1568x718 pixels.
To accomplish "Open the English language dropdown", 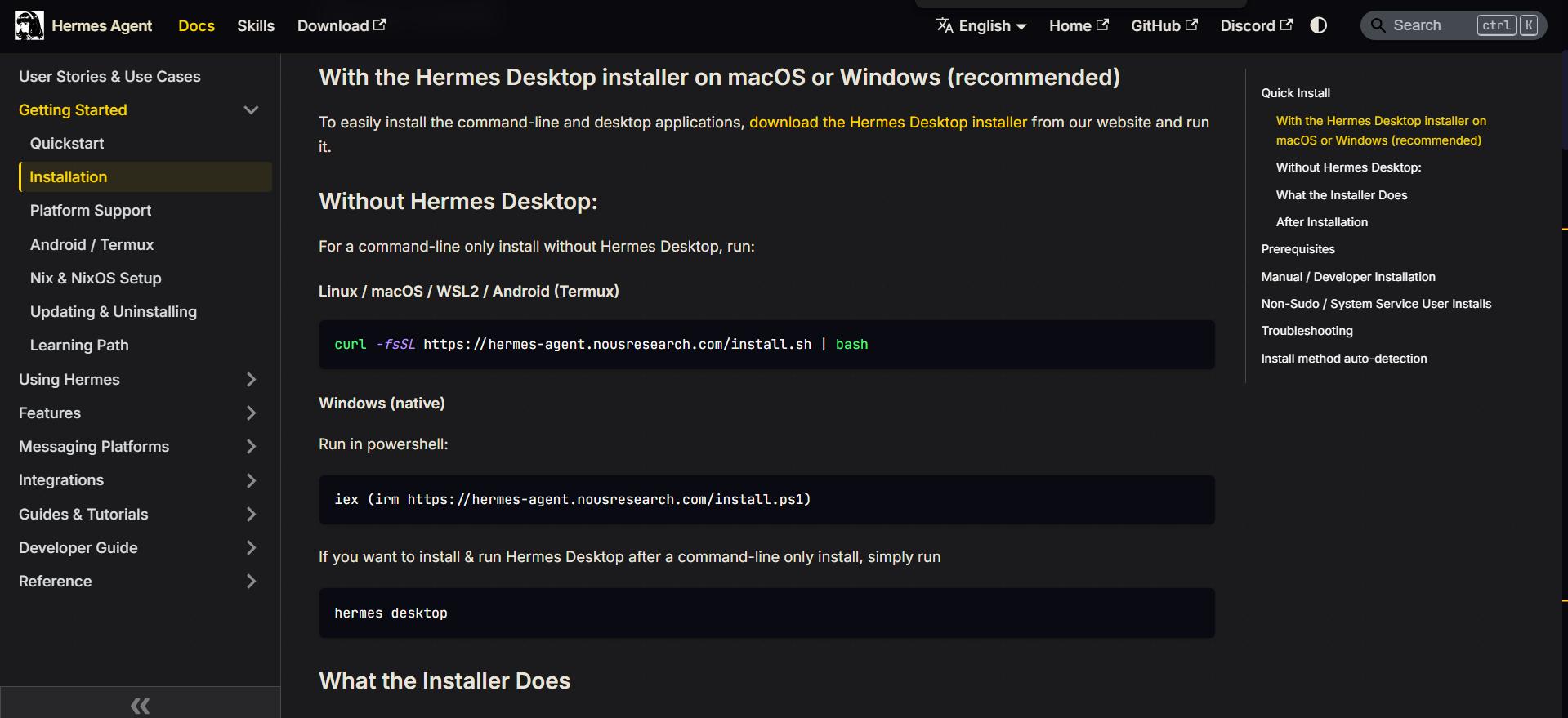I will 981,25.
